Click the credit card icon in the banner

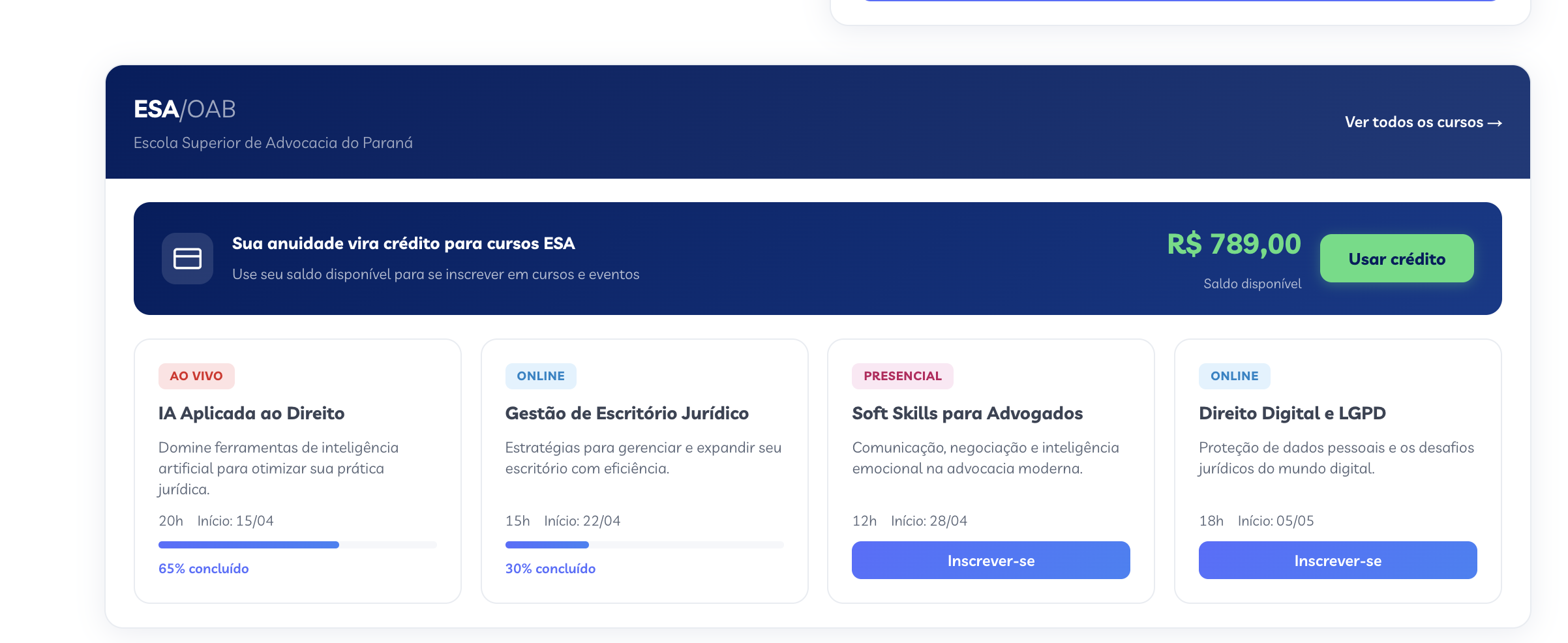tap(187, 258)
